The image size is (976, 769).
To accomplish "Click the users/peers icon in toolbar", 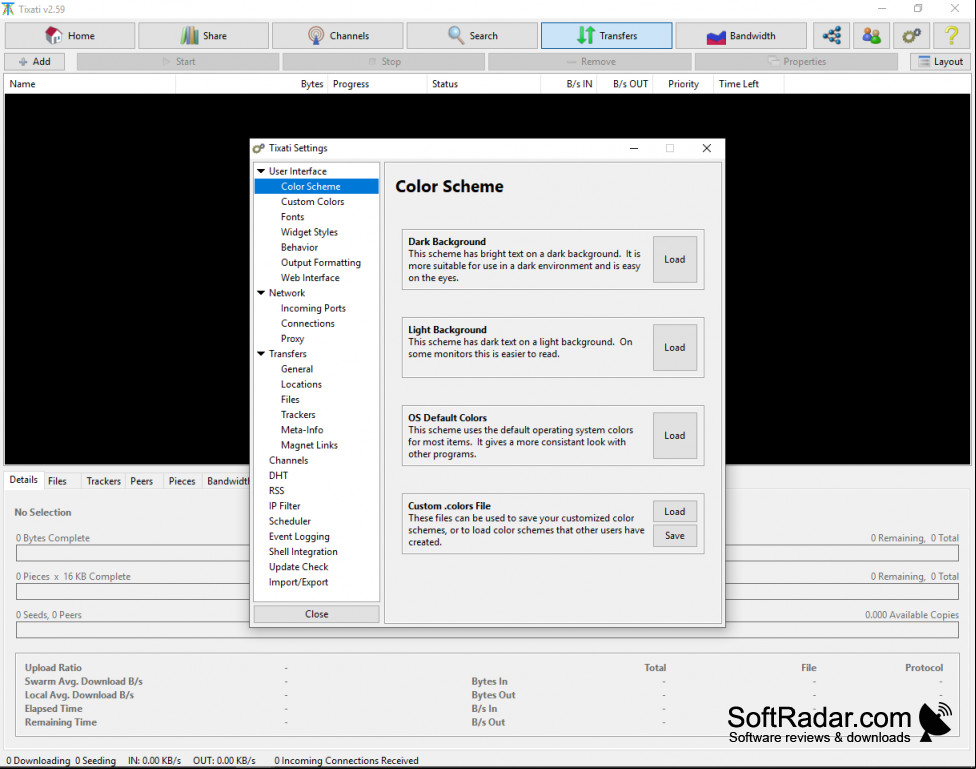I will tap(871, 35).
